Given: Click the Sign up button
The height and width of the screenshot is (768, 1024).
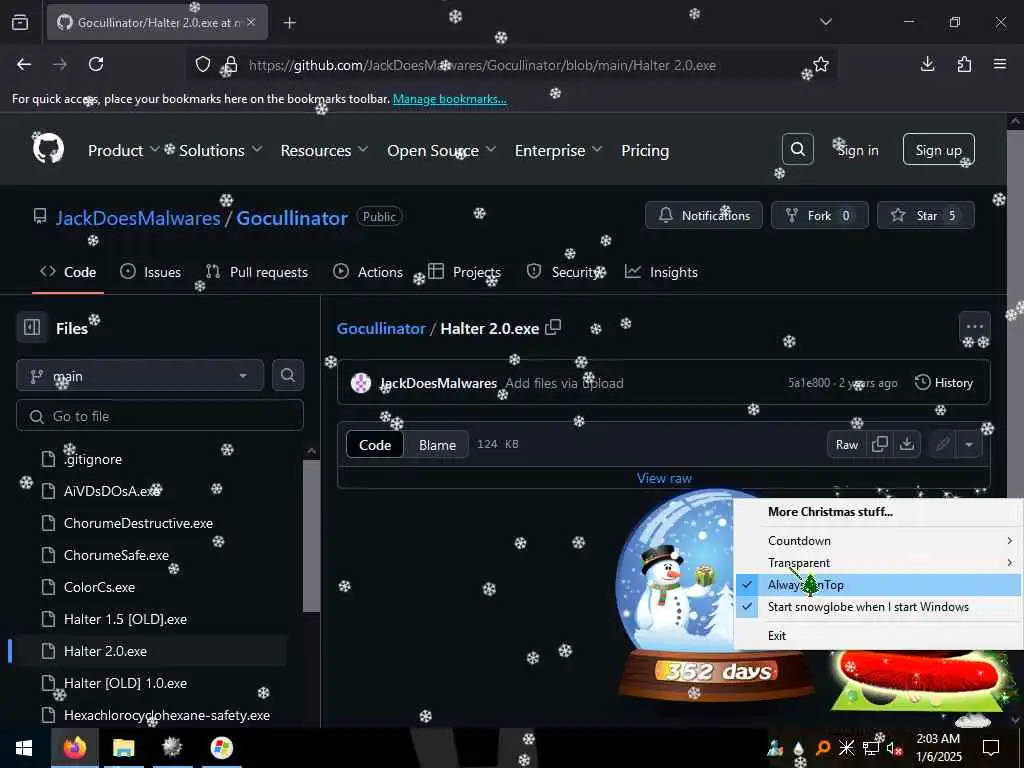Looking at the screenshot, I should [x=938, y=150].
